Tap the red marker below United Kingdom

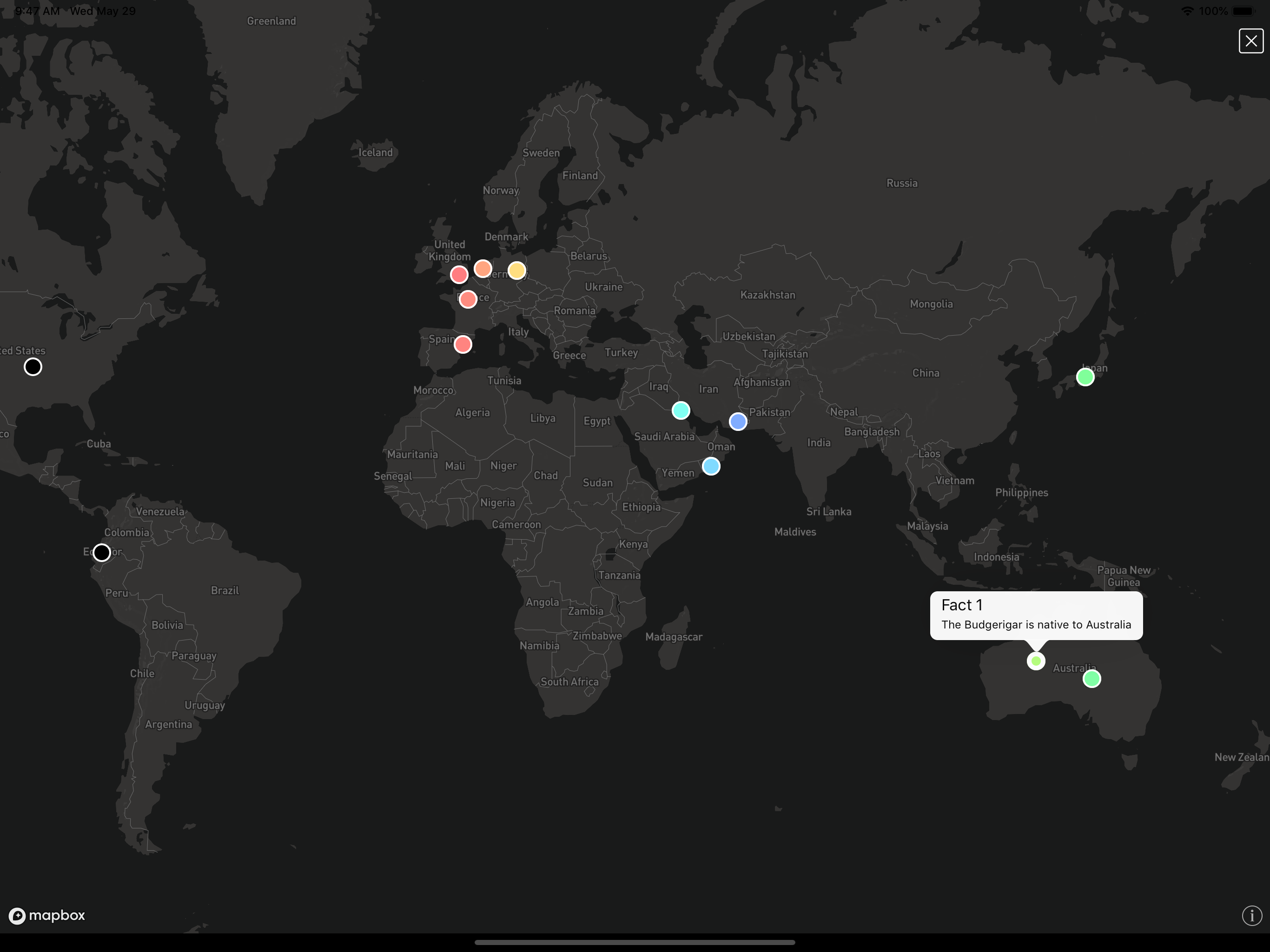click(x=459, y=274)
